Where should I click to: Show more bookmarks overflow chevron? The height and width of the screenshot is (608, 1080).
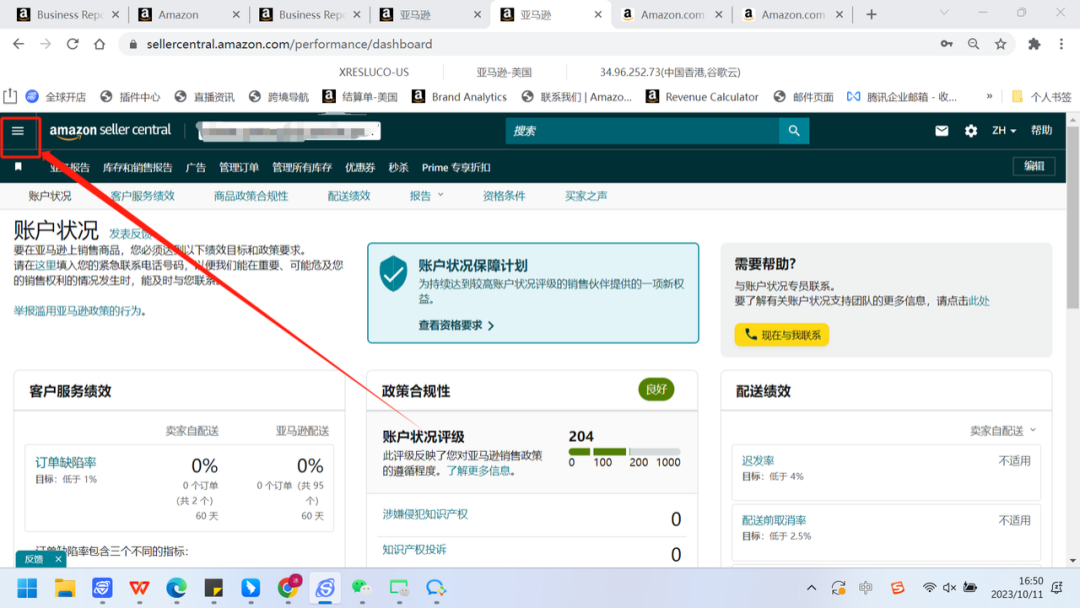point(989,96)
